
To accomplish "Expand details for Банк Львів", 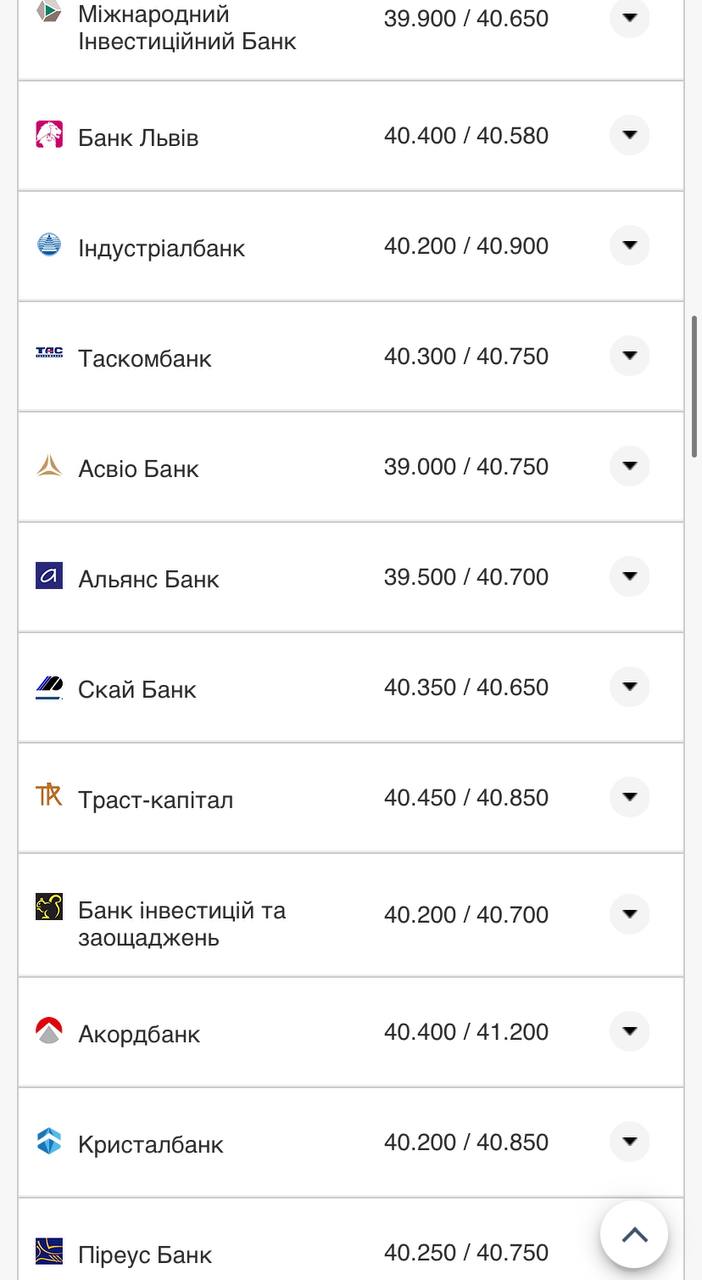I will click(629, 134).
